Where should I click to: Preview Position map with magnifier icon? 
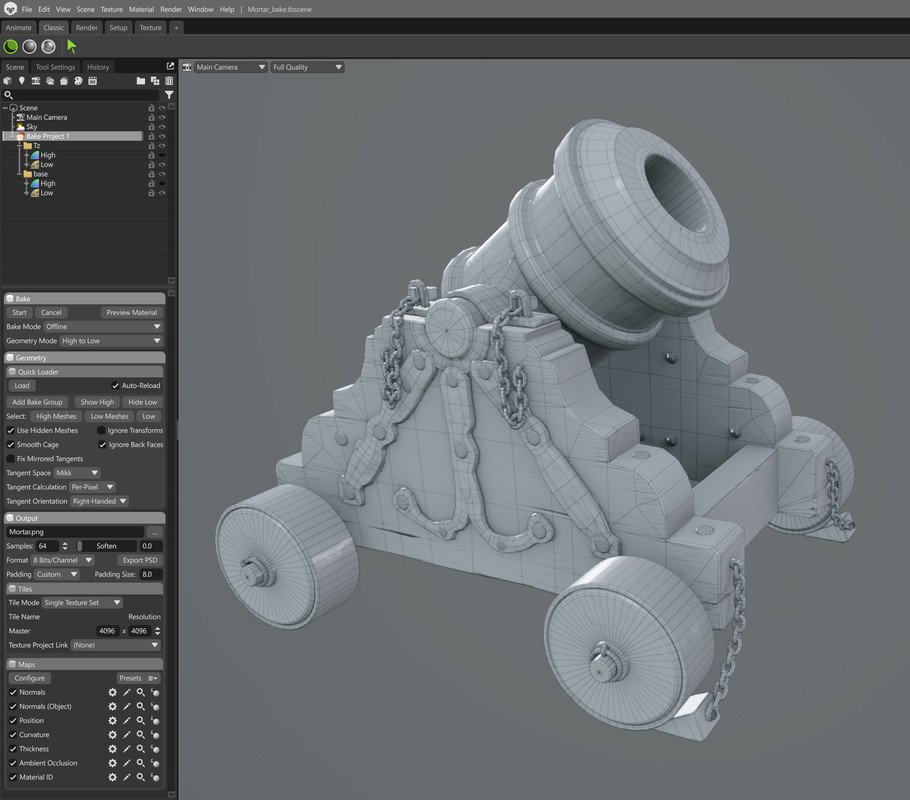pyautogui.click(x=140, y=720)
